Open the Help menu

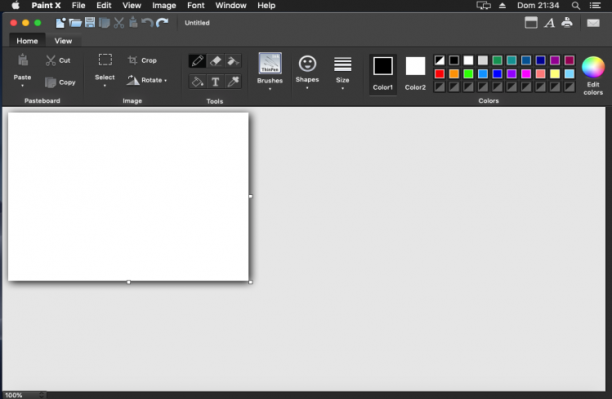[266, 5]
